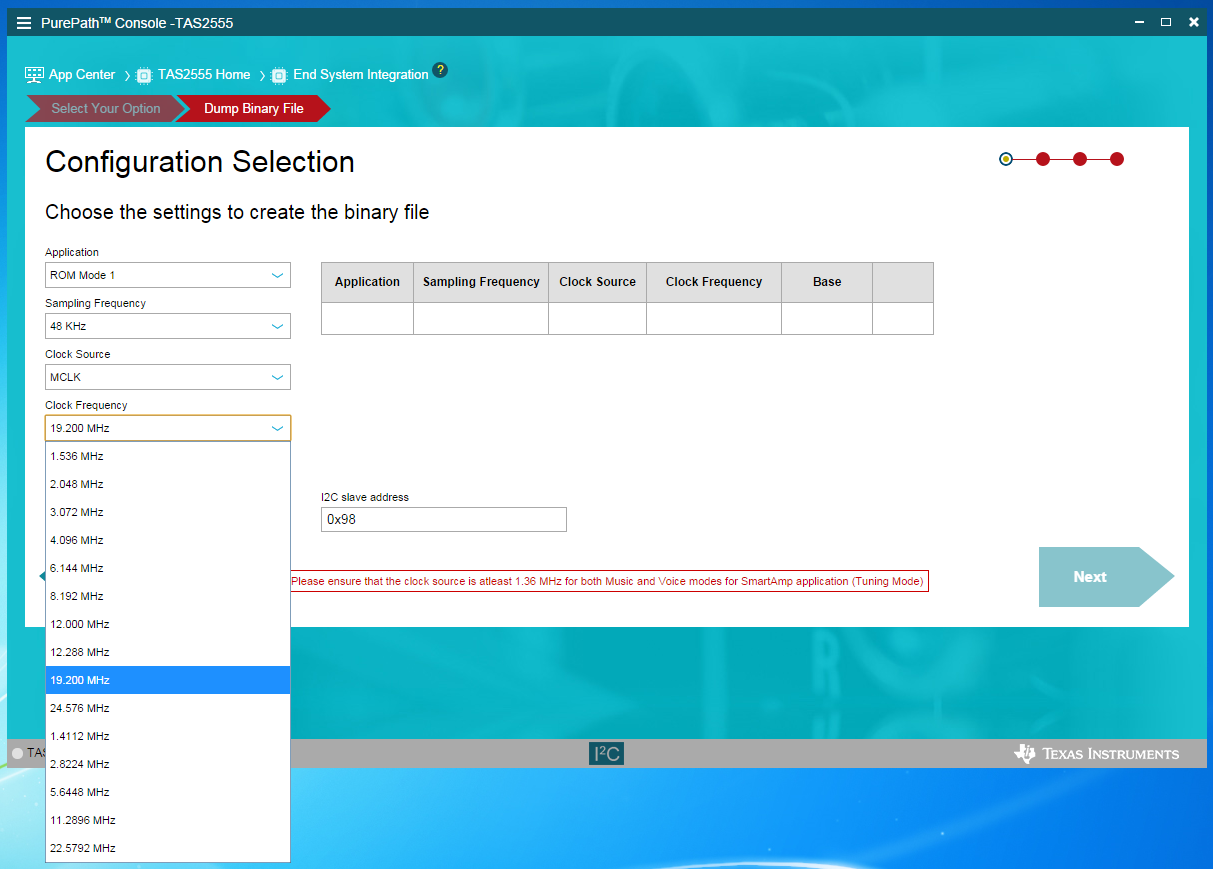
Task: Open the Clock Source MCLK dropdown
Action: [168, 377]
